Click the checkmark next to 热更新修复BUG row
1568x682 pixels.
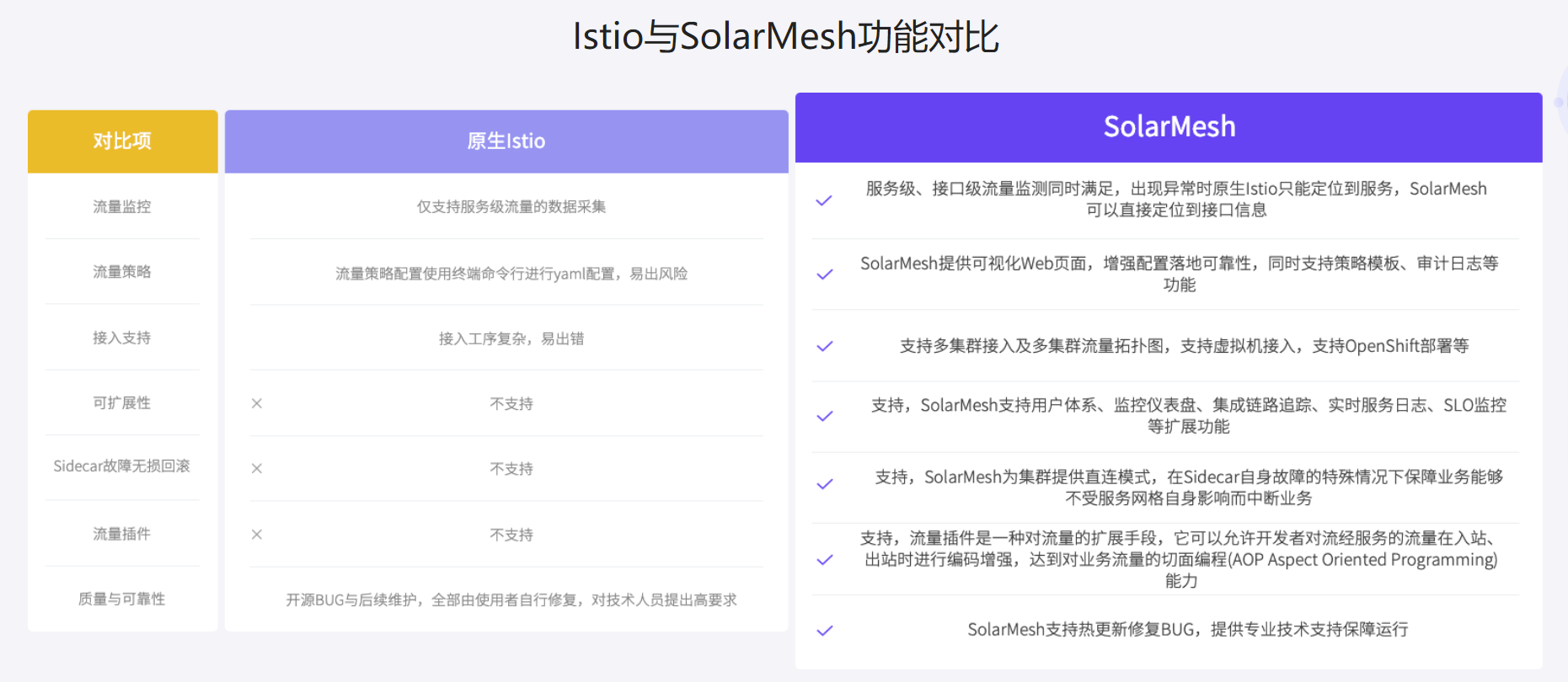point(824,630)
